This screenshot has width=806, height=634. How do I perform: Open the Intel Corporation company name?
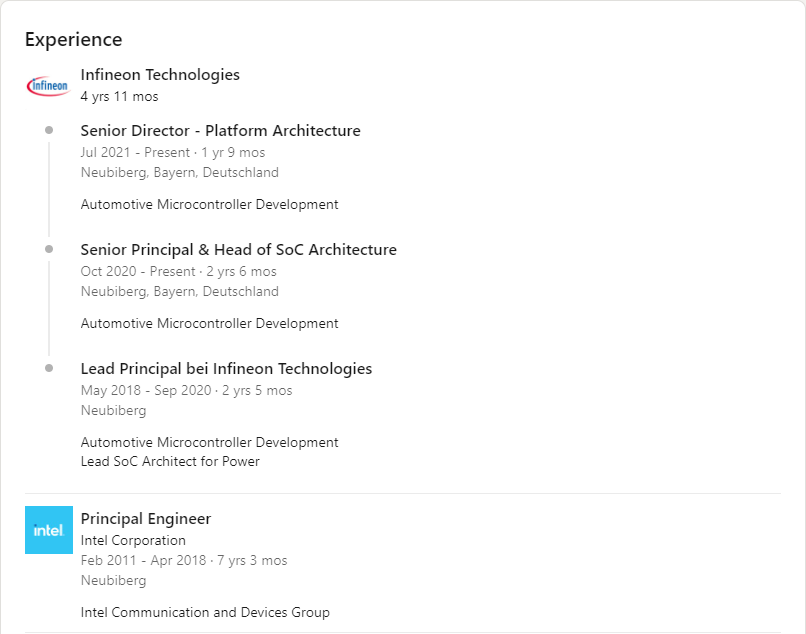(133, 540)
